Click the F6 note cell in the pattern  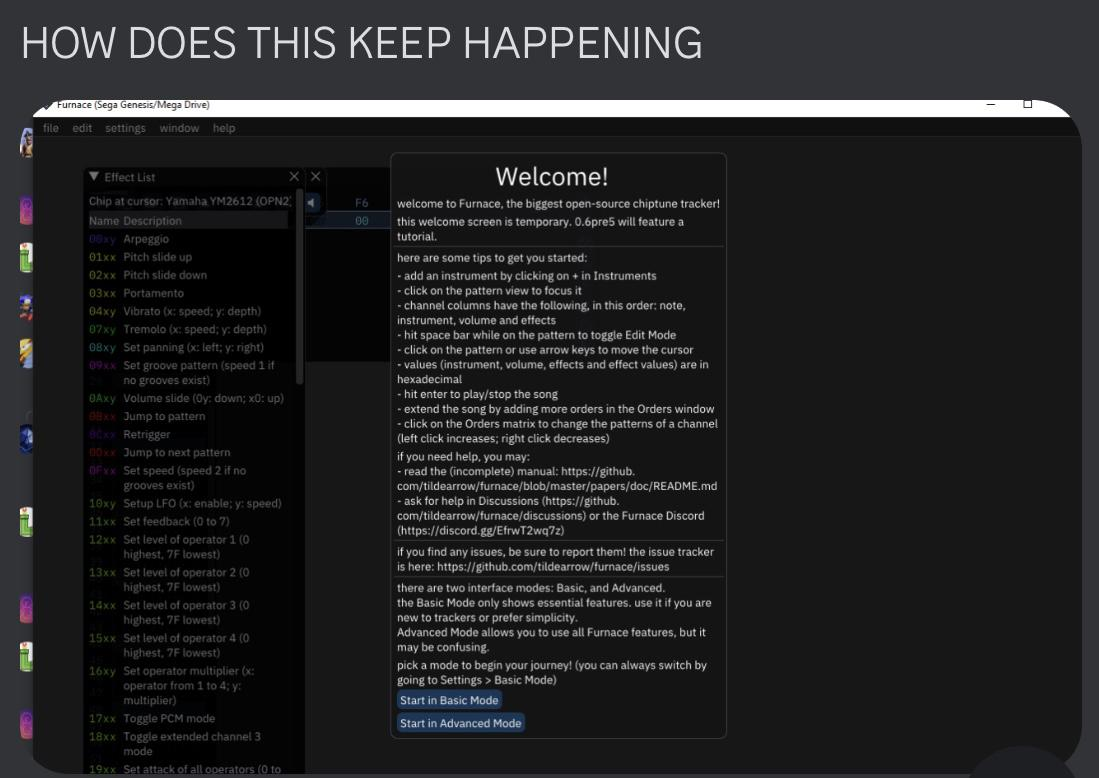tap(362, 202)
